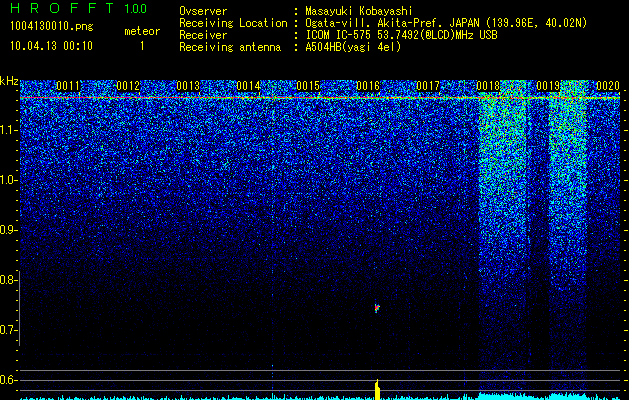Screen dimensions: 629x400
Task: Click the observer name Masayuki Kobayashi
Action: click(359, 11)
